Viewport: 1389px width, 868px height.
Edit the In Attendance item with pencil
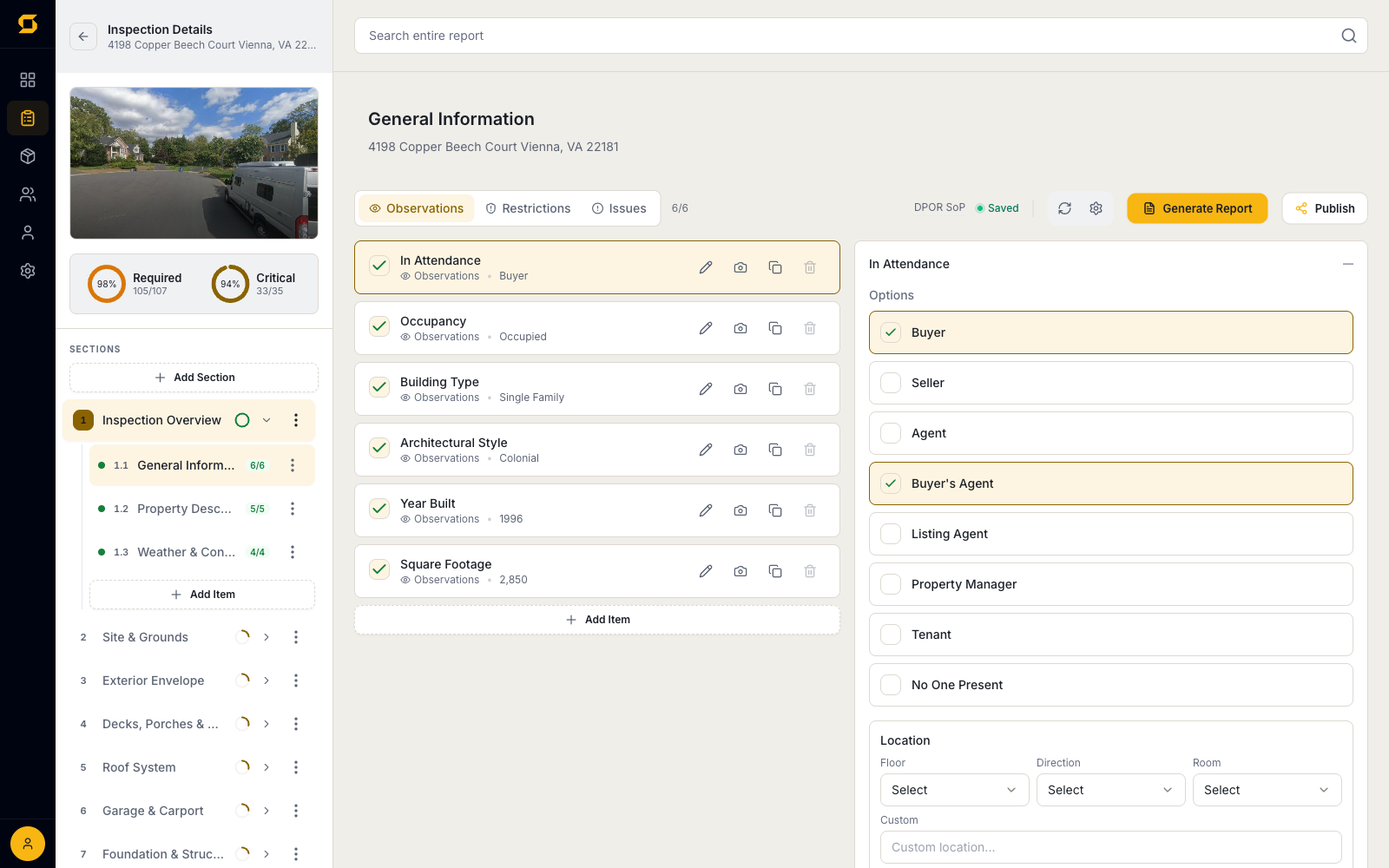coord(706,267)
